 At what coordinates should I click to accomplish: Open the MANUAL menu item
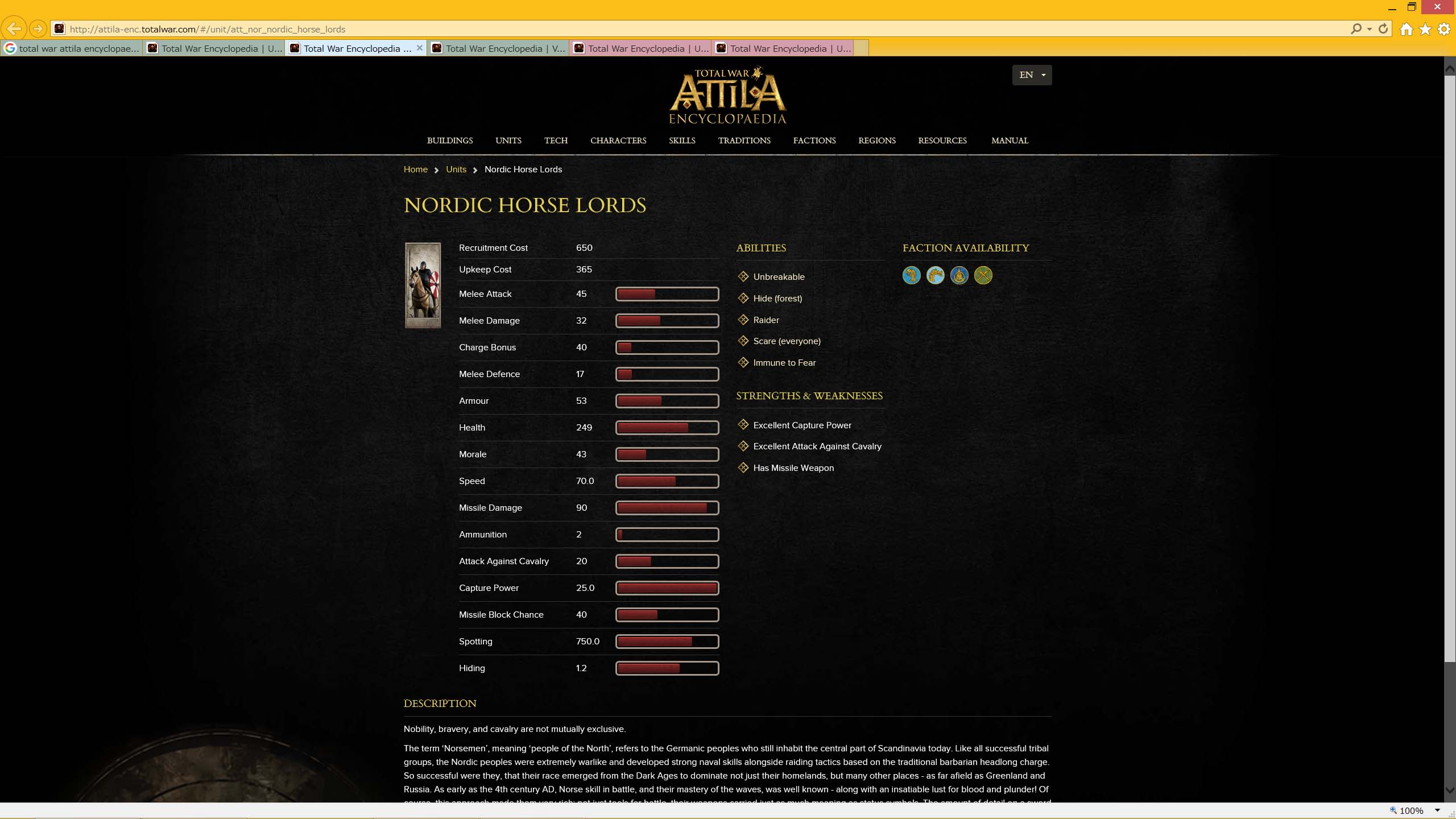point(1010,140)
